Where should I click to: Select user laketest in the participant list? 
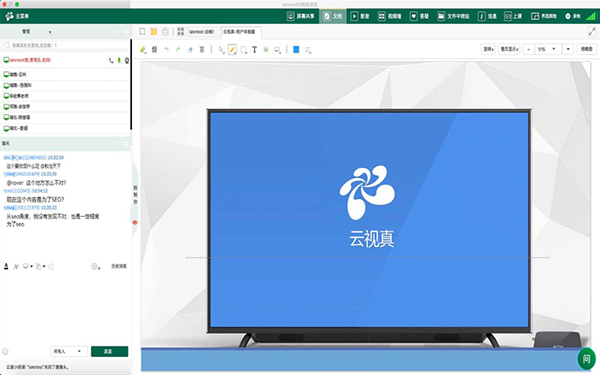click(65, 60)
